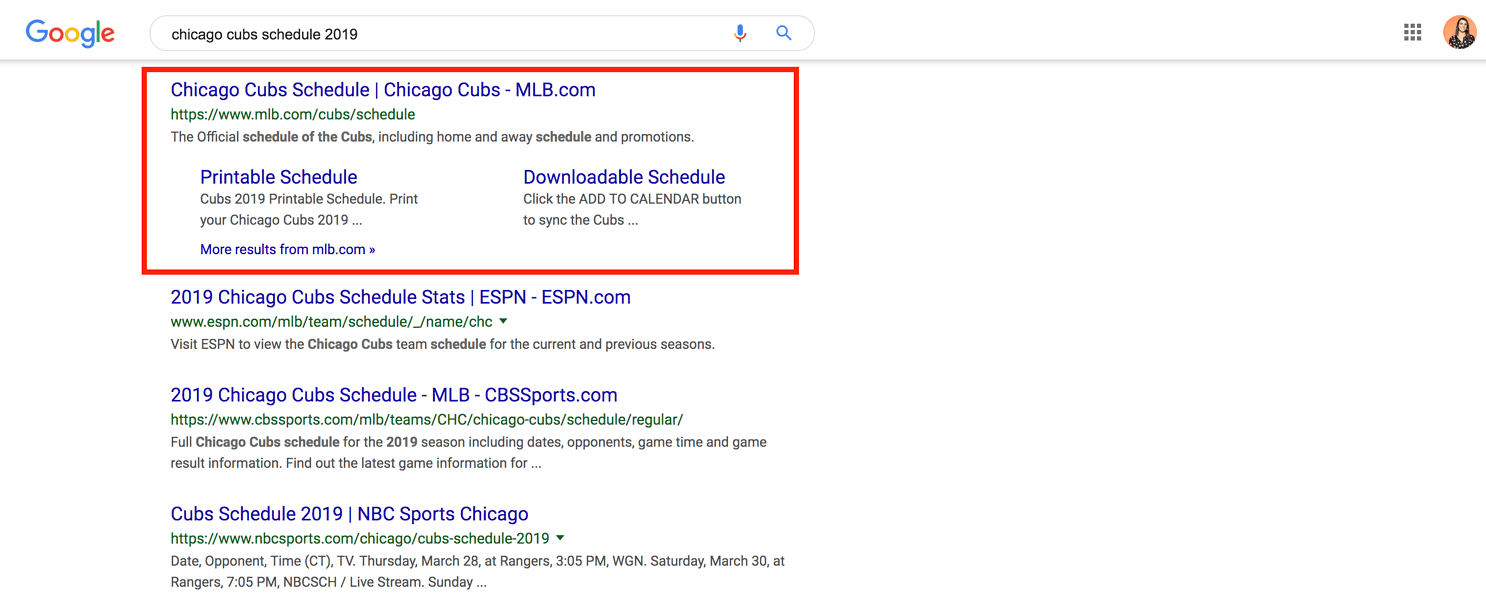
Task: Open the Google apps grid menu
Action: (1412, 33)
